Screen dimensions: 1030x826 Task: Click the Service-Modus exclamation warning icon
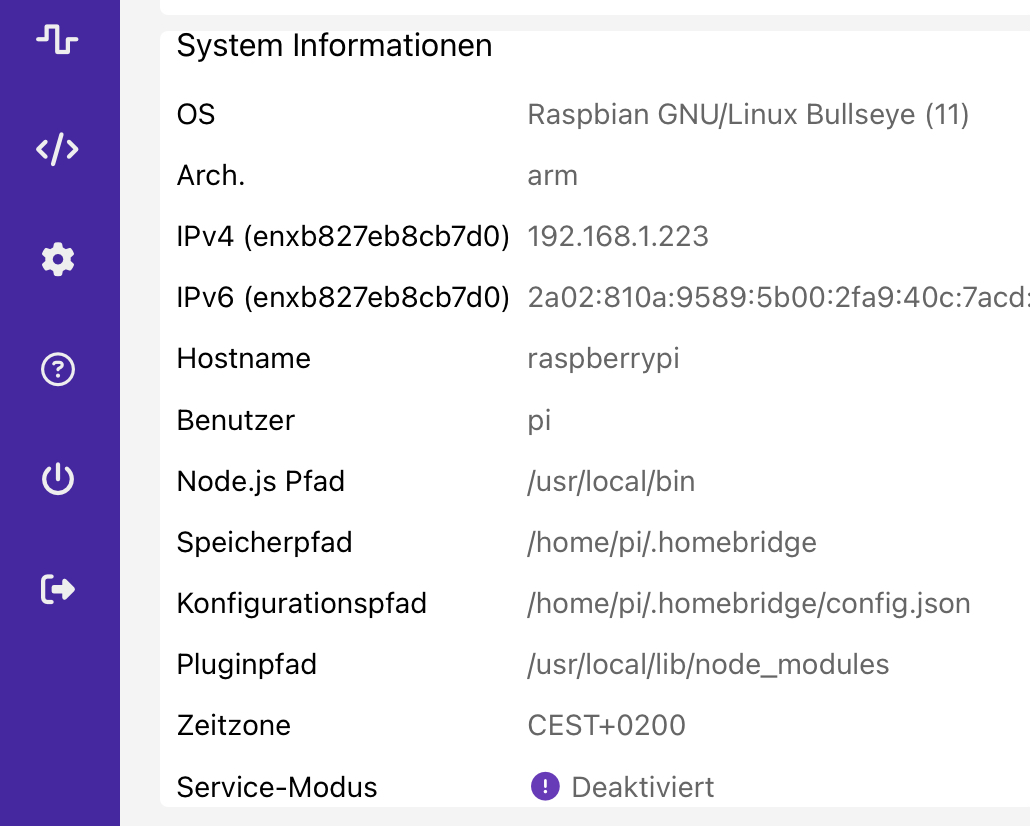coord(545,787)
